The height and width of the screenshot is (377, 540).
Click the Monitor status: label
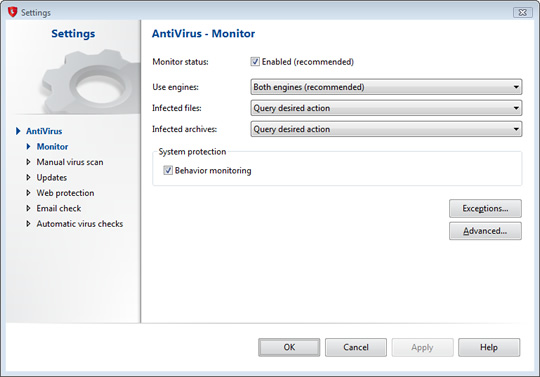180,62
